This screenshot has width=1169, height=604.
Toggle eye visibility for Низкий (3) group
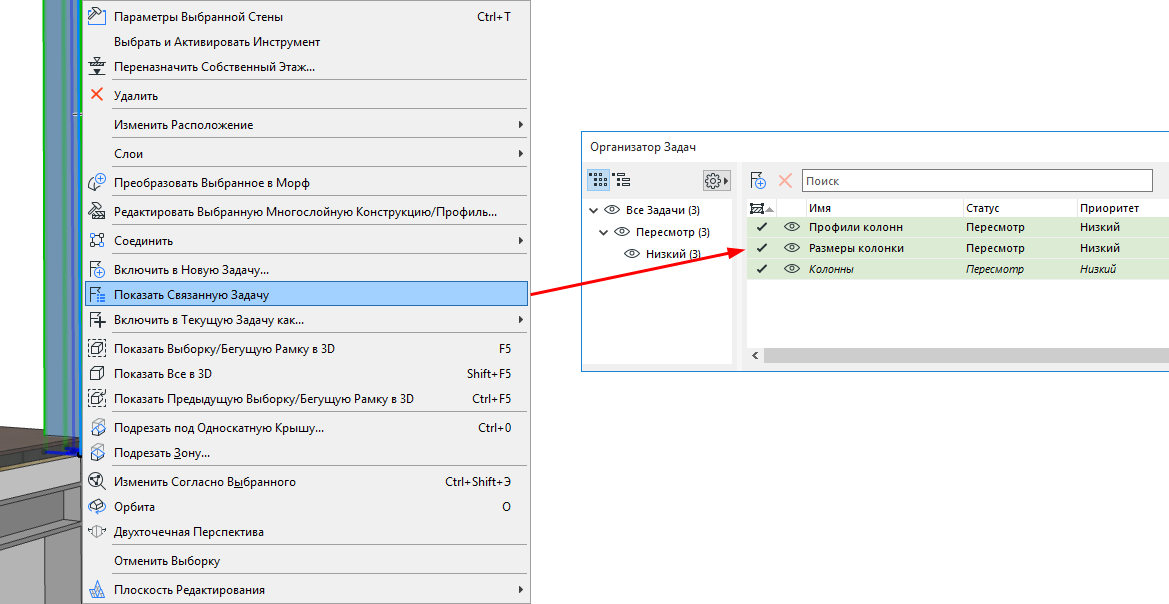tap(632, 254)
